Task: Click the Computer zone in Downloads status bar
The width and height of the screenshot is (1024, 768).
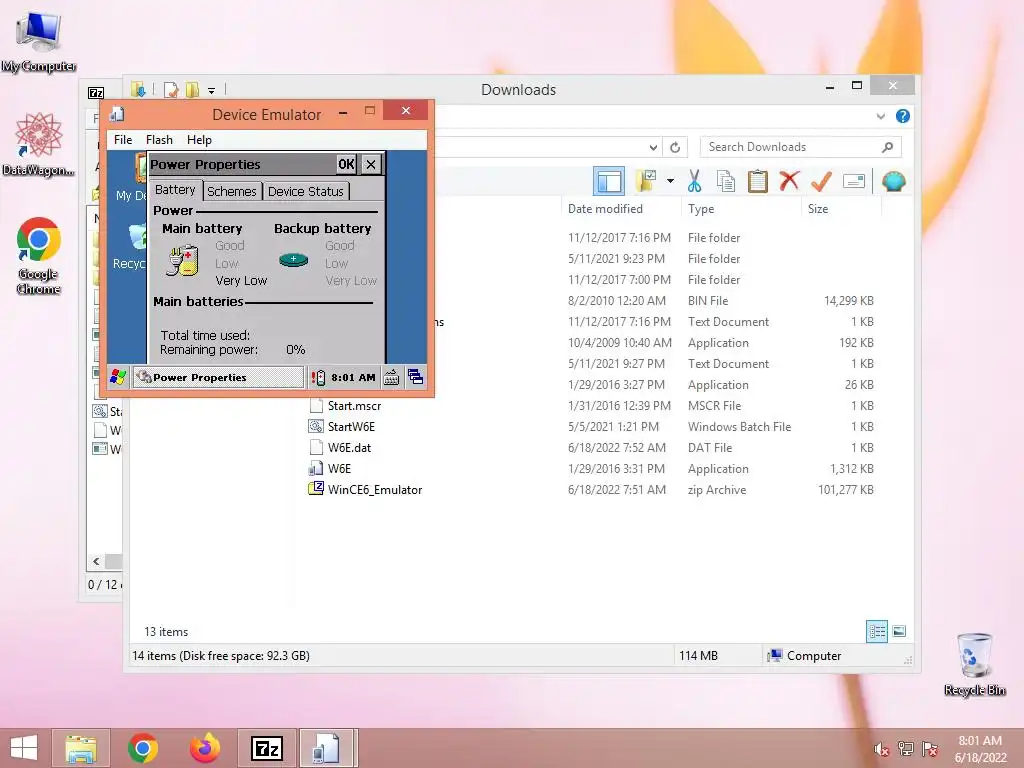Action: (805, 656)
